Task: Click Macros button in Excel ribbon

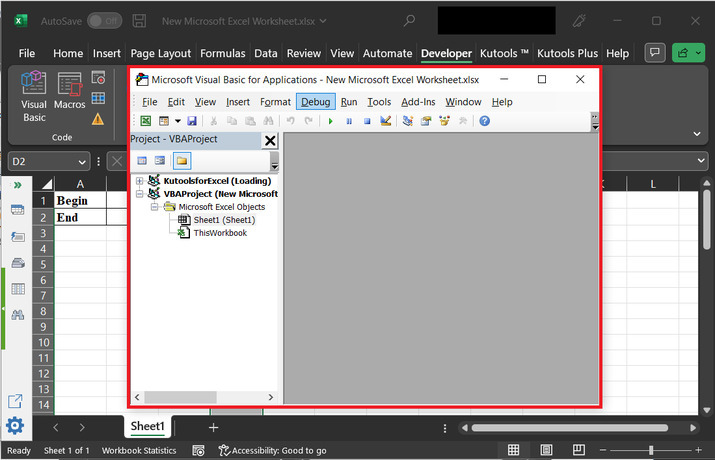Action: [x=69, y=91]
